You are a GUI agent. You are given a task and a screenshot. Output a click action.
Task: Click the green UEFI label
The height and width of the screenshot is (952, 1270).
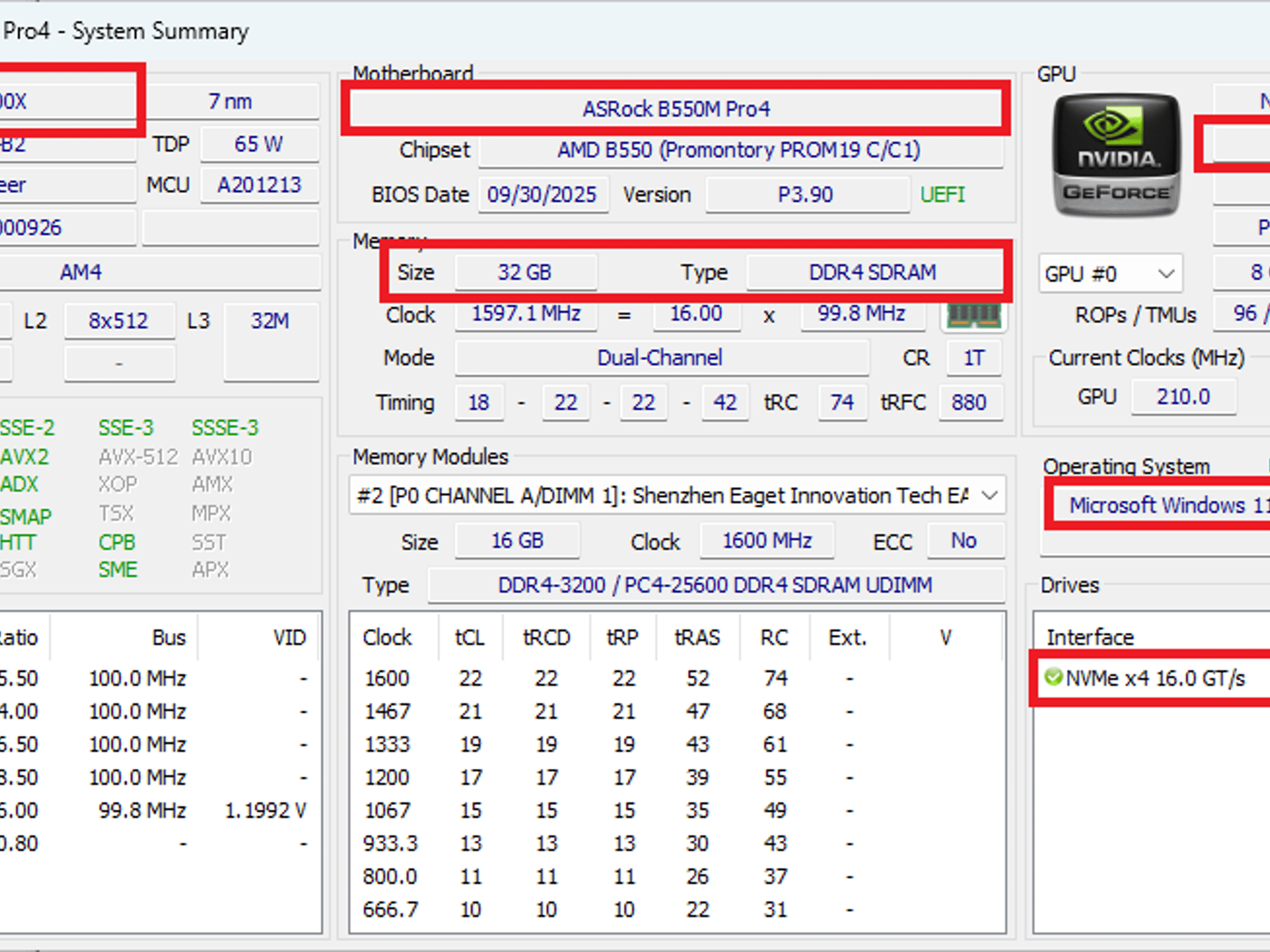tap(943, 195)
